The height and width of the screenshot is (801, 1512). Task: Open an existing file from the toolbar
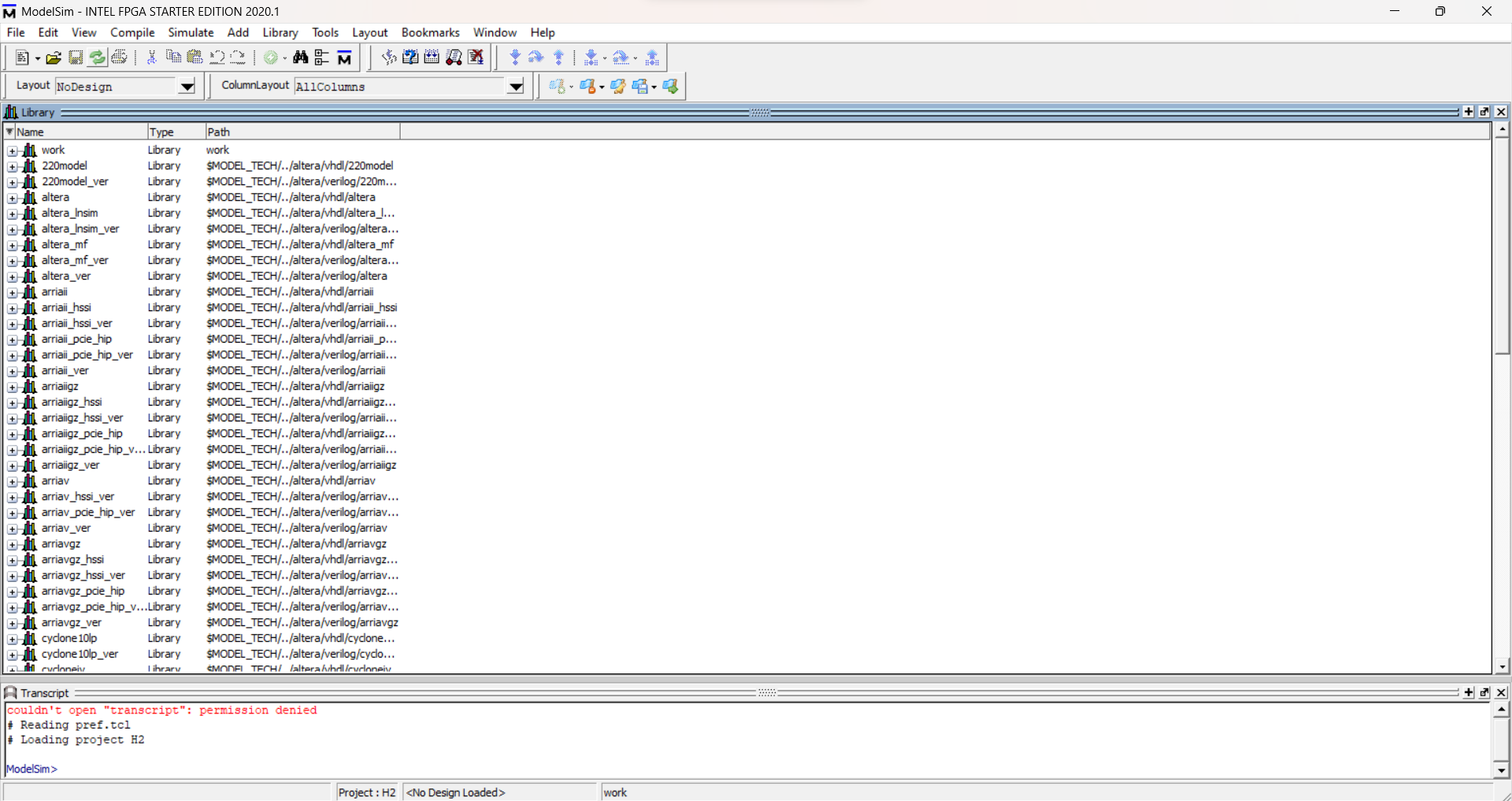pos(53,57)
